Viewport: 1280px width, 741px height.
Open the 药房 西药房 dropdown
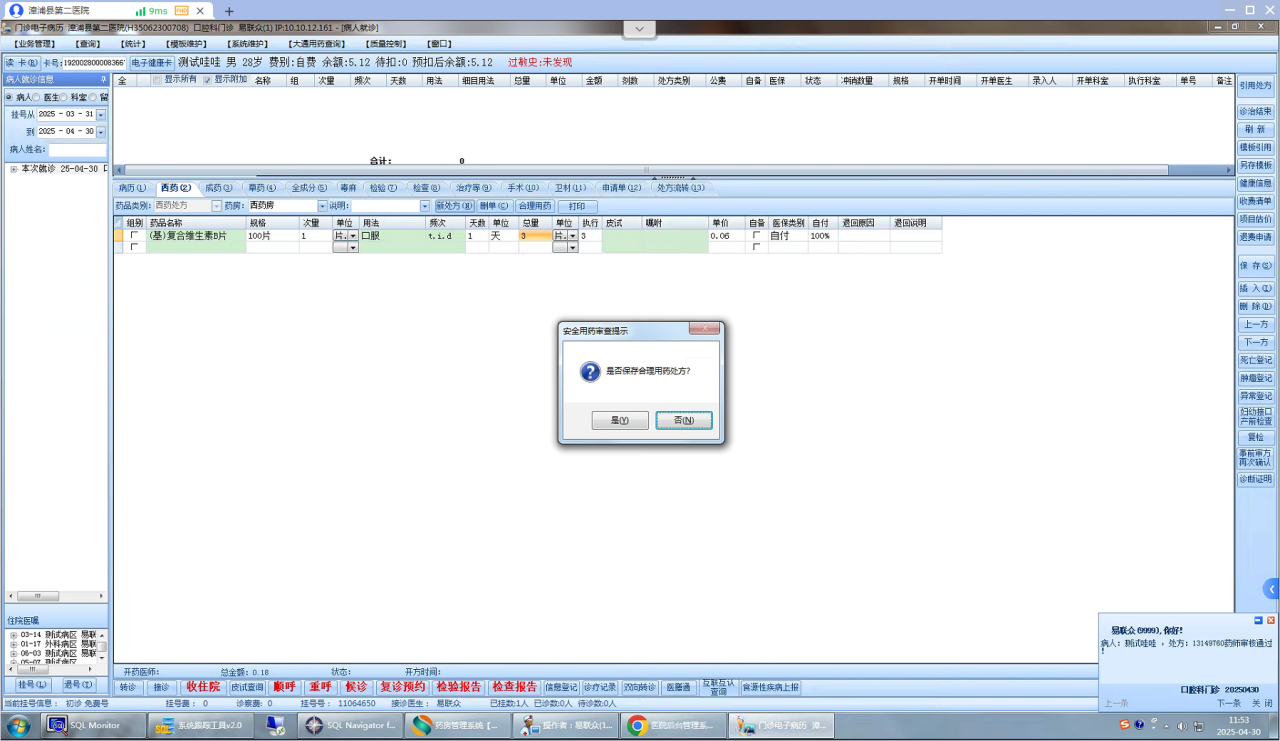click(322, 206)
